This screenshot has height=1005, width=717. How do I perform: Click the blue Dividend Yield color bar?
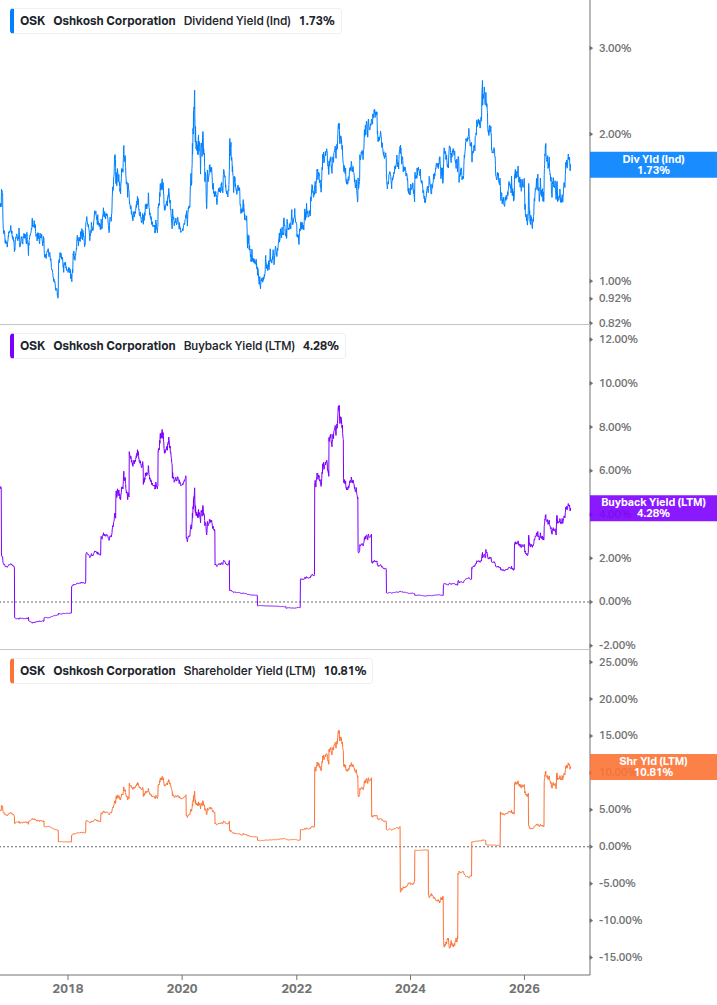(x=12, y=21)
